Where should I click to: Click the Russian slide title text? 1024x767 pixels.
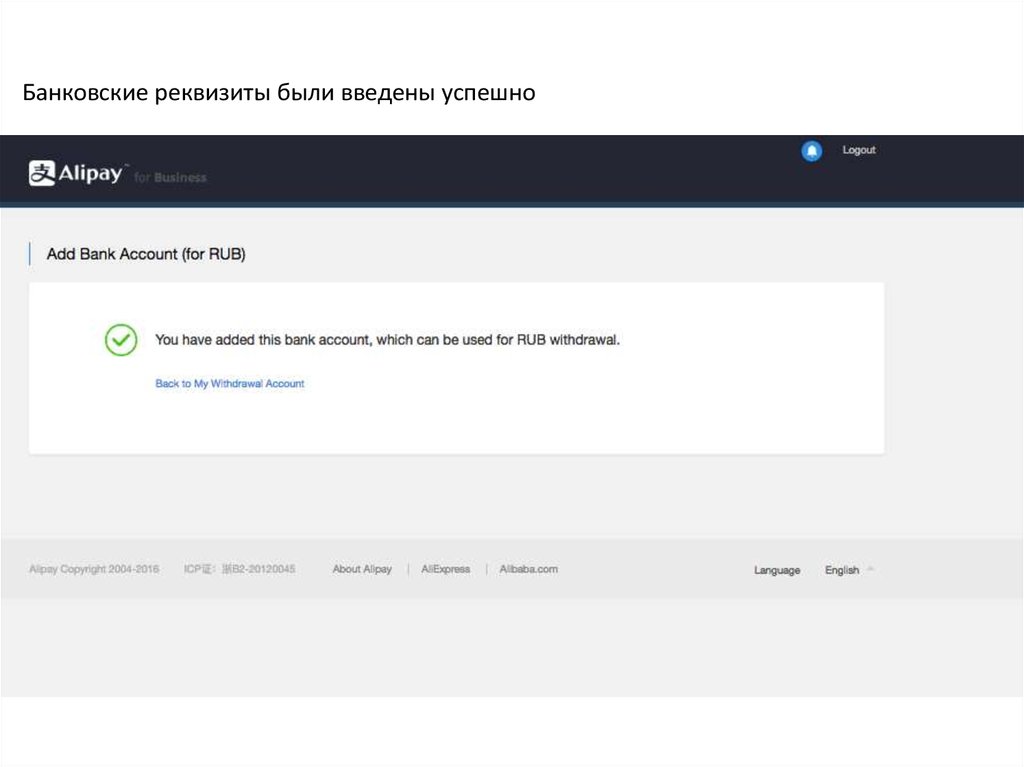[280, 94]
